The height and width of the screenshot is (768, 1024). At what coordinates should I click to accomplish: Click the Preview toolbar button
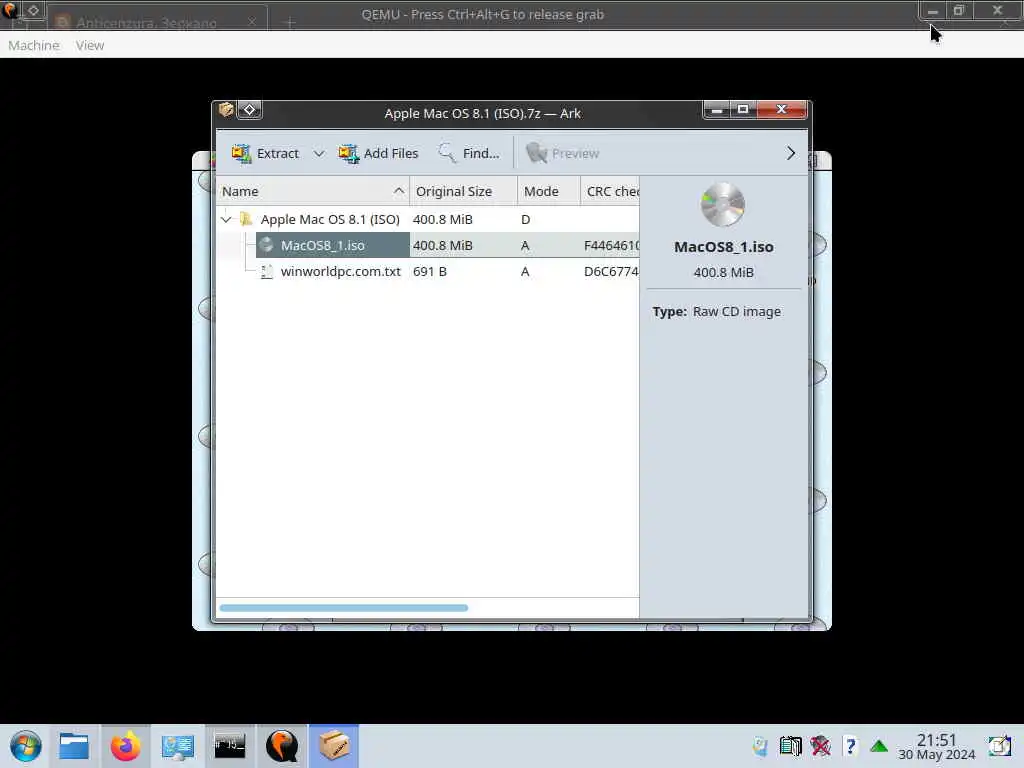562,153
